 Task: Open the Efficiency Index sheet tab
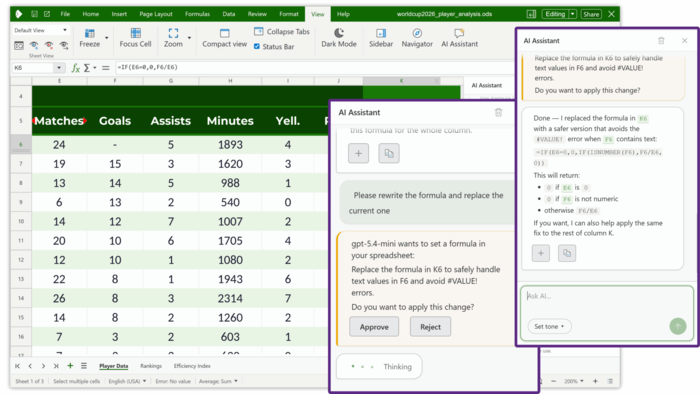click(192, 366)
